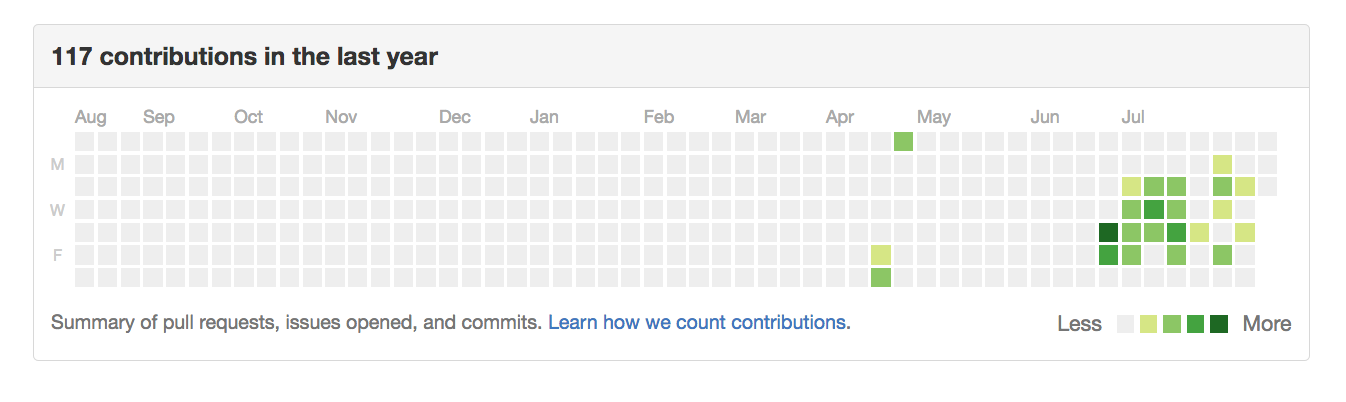Click the gray 'no contributions' legend swatch
The image size is (1346, 402).
pyautogui.click(x=1127, y=324)
